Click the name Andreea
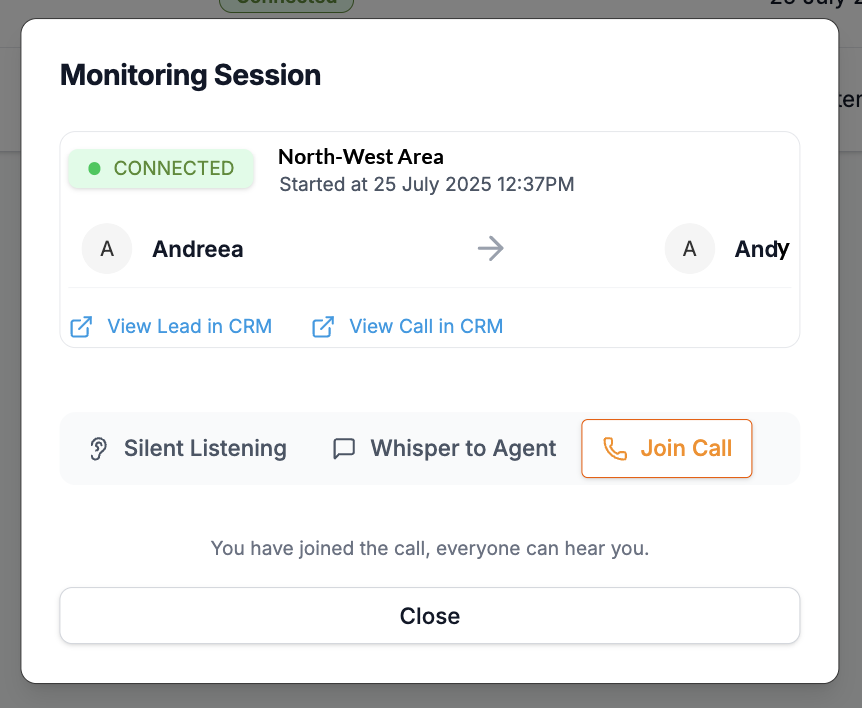Viewport: 862px width, 708px height. [198, 250]
